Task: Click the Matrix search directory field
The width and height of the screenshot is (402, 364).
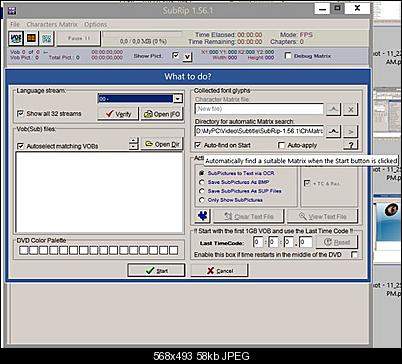Action: coord(259,131)
